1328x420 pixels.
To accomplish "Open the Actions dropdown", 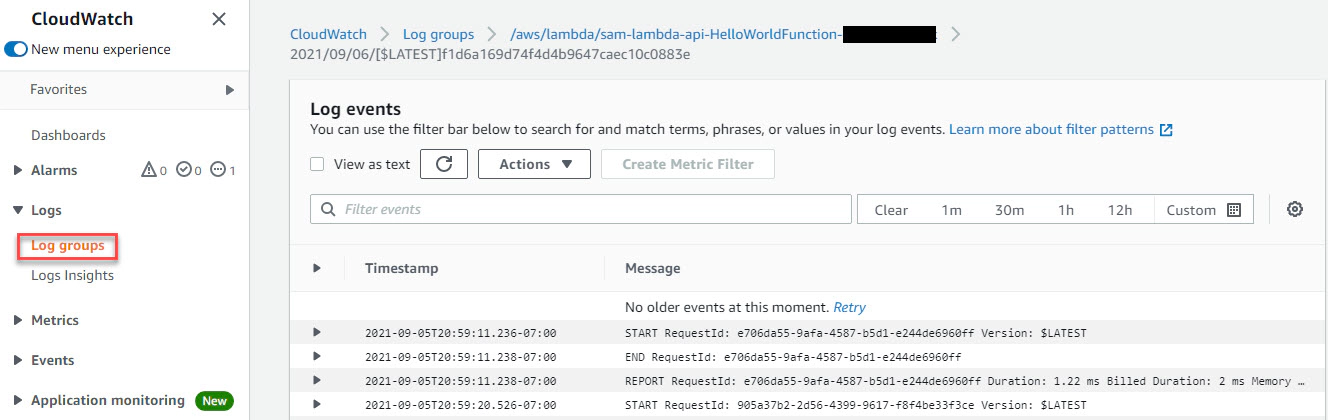I will [534, 164].
